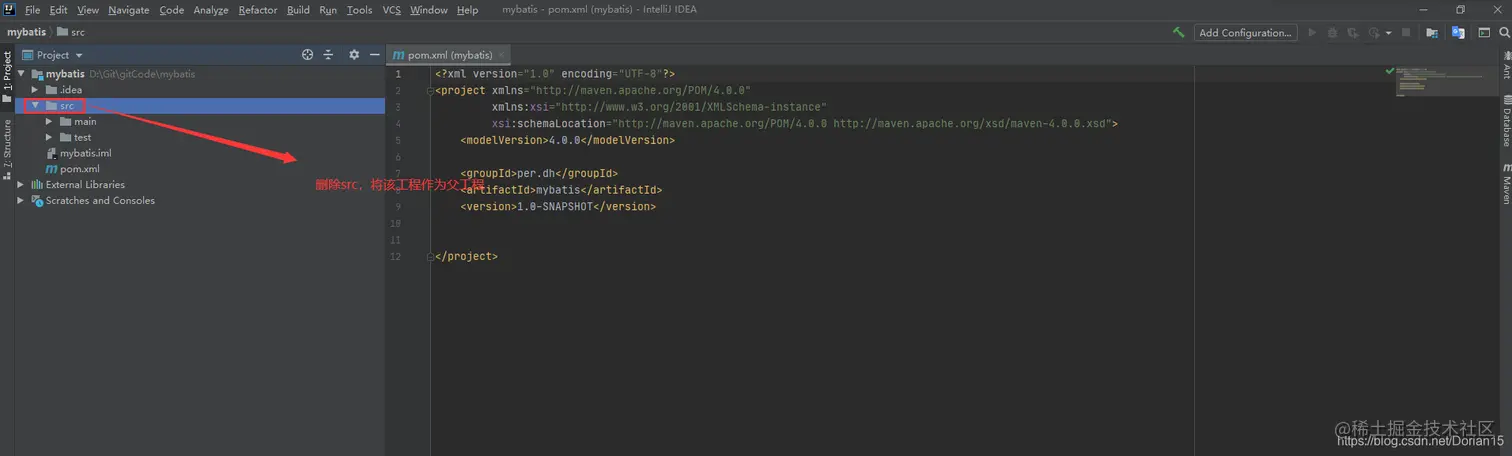Collapse the mybatis root project node

22,74
